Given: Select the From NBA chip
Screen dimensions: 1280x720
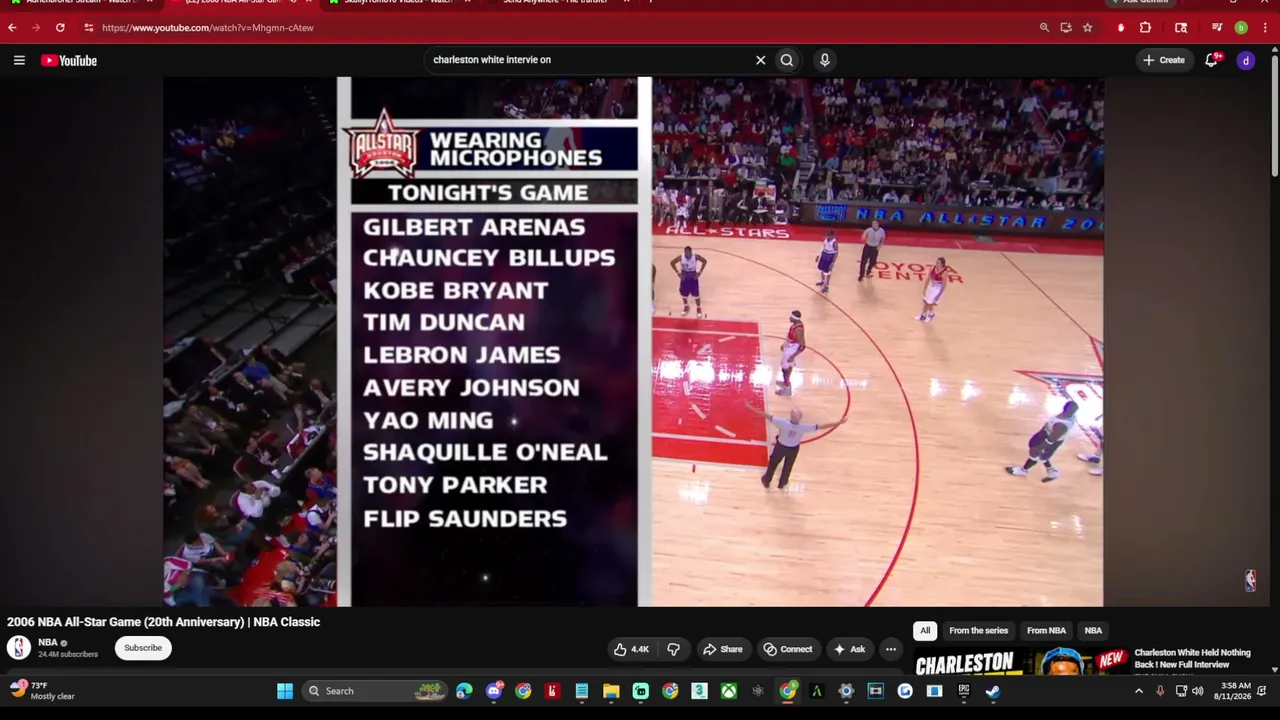Looking at the screenshot, I should tap(1046, 631).
